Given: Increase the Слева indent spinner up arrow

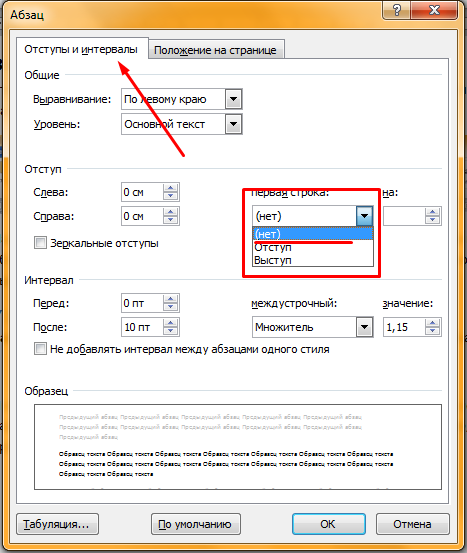Looking at the screenshot, I should [x=171, y=188].
